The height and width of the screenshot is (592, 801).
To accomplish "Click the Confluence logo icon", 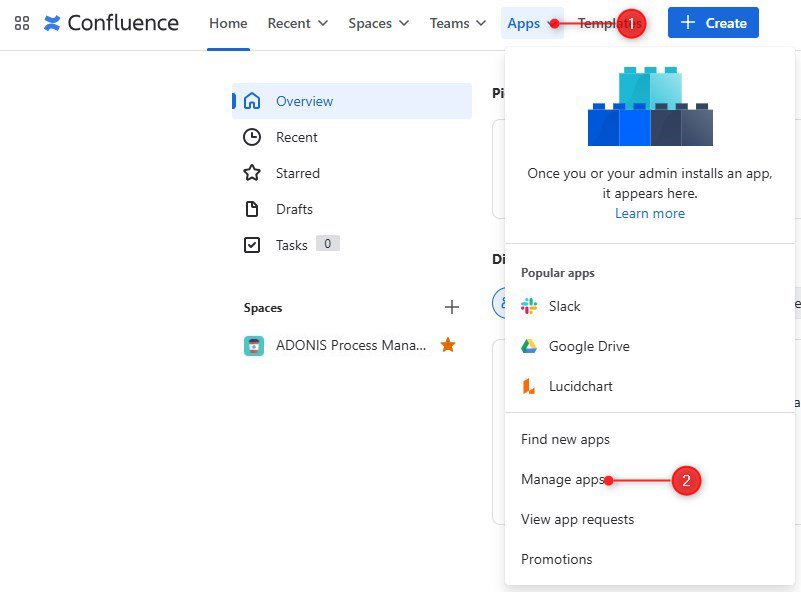I will pos(52,23).
